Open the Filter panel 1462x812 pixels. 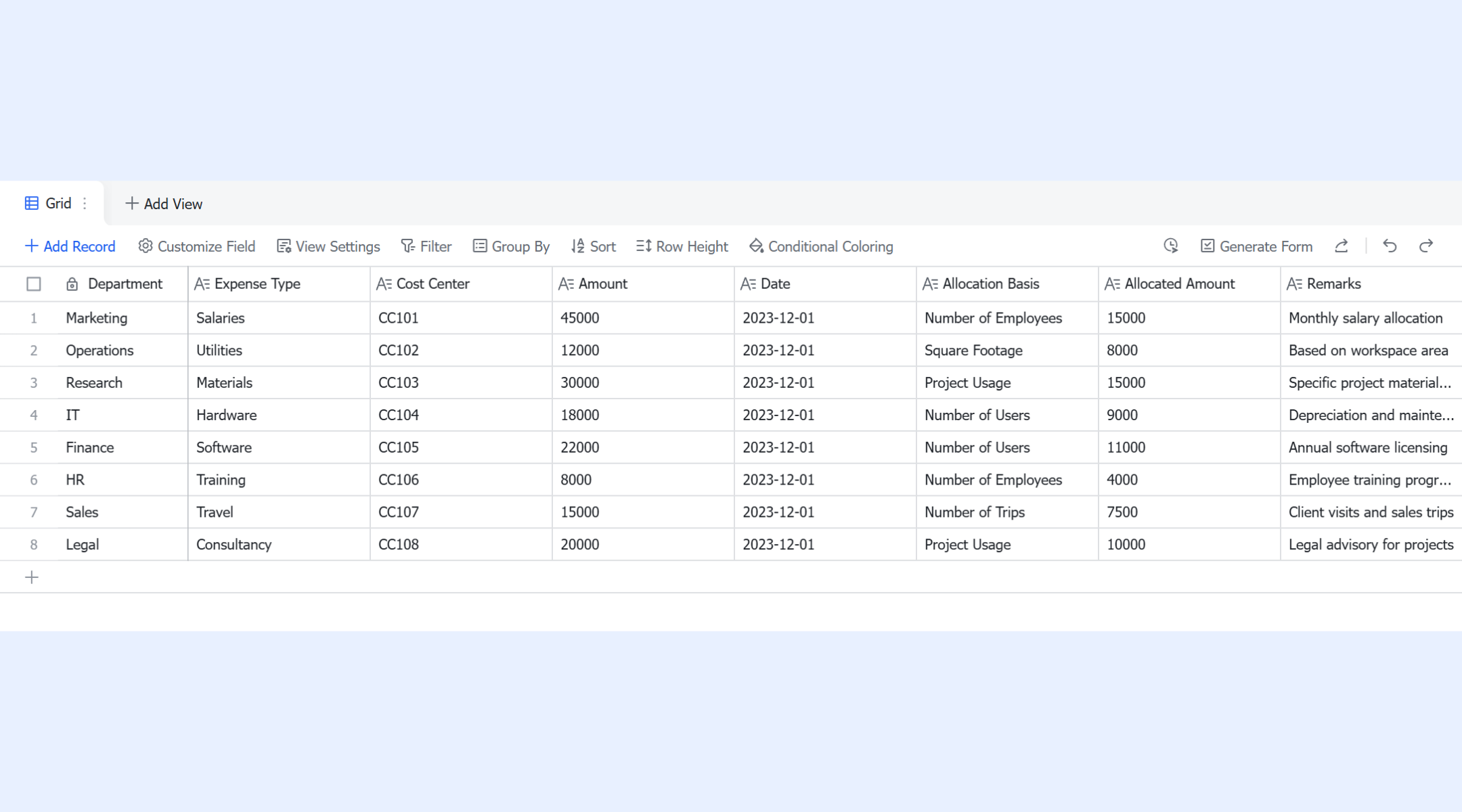(426, 246)
